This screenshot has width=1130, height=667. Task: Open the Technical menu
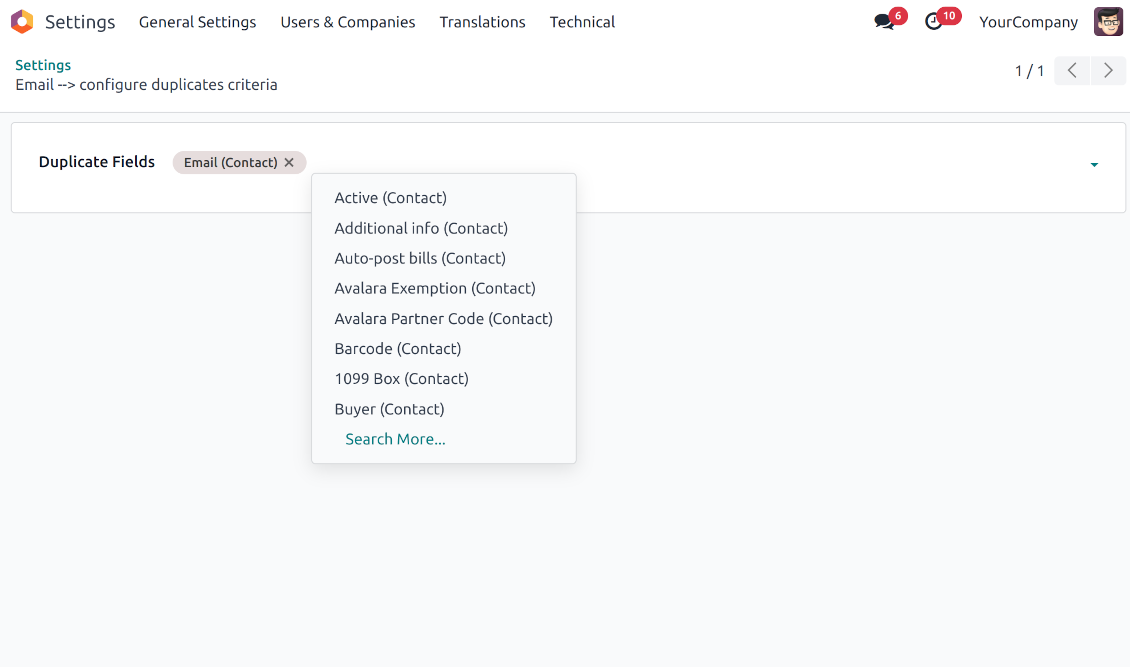582,22
